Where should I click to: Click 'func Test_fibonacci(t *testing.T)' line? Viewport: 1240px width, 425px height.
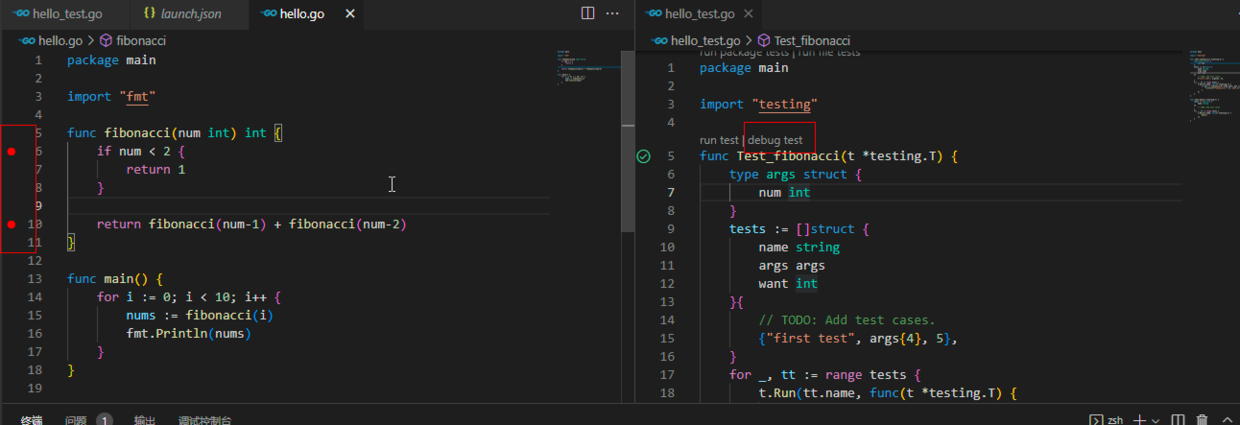tap(828, 156)
